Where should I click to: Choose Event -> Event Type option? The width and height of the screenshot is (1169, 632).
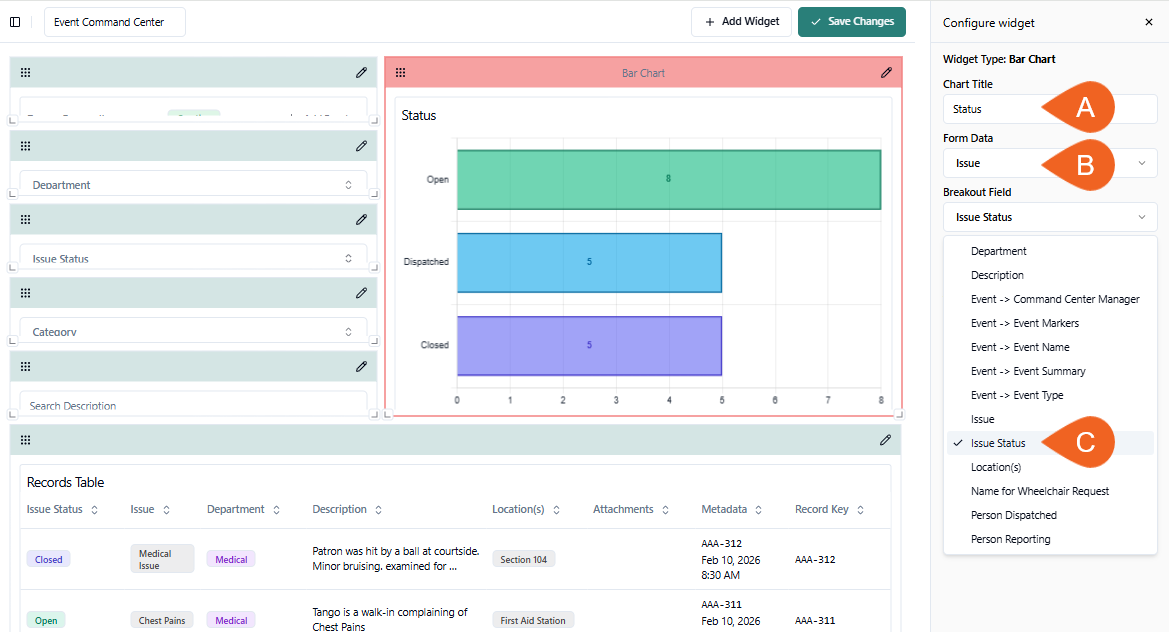click(x=1016, y=395)
